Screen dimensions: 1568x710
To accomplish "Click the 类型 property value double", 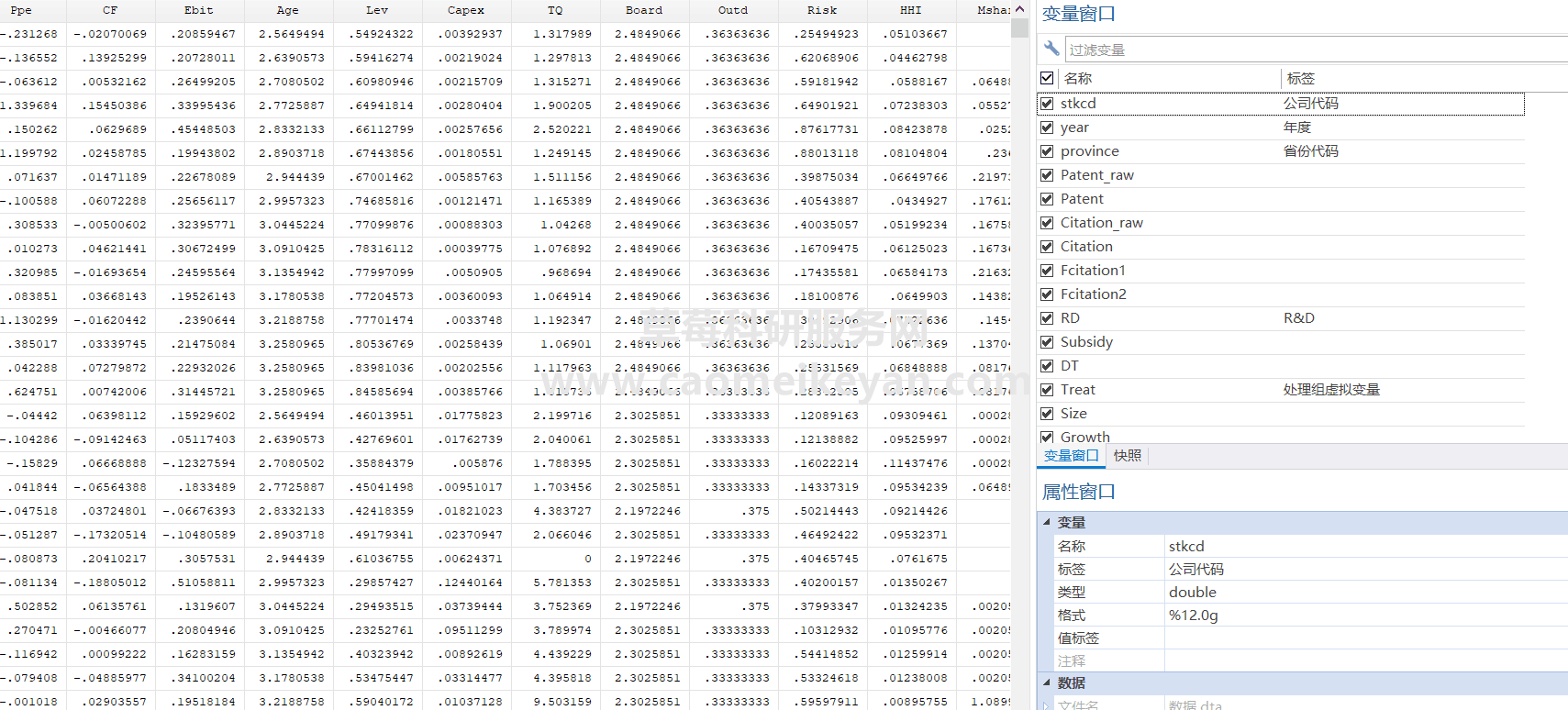I will point(1366,592).
